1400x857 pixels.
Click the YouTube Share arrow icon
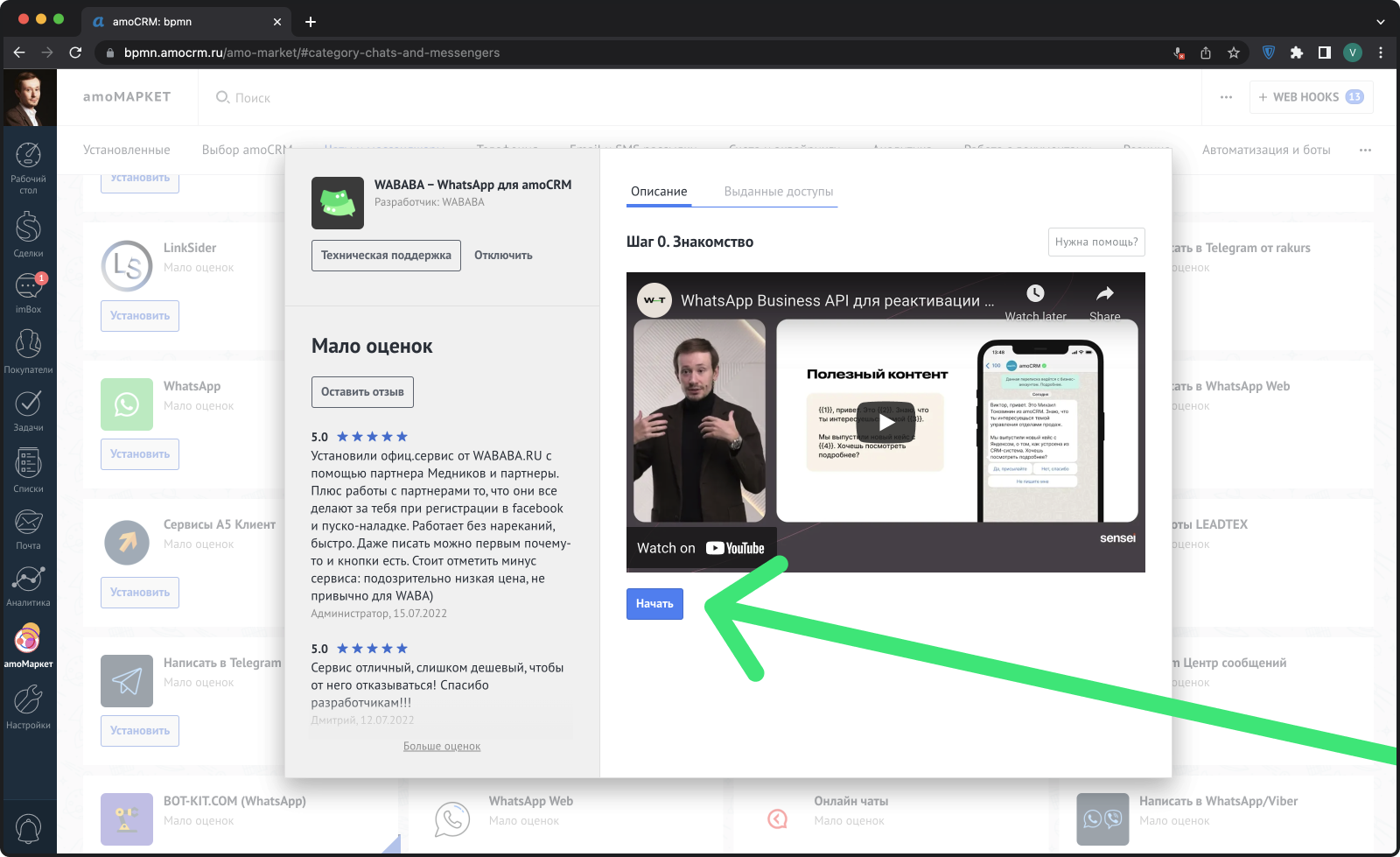[1105, 293]
